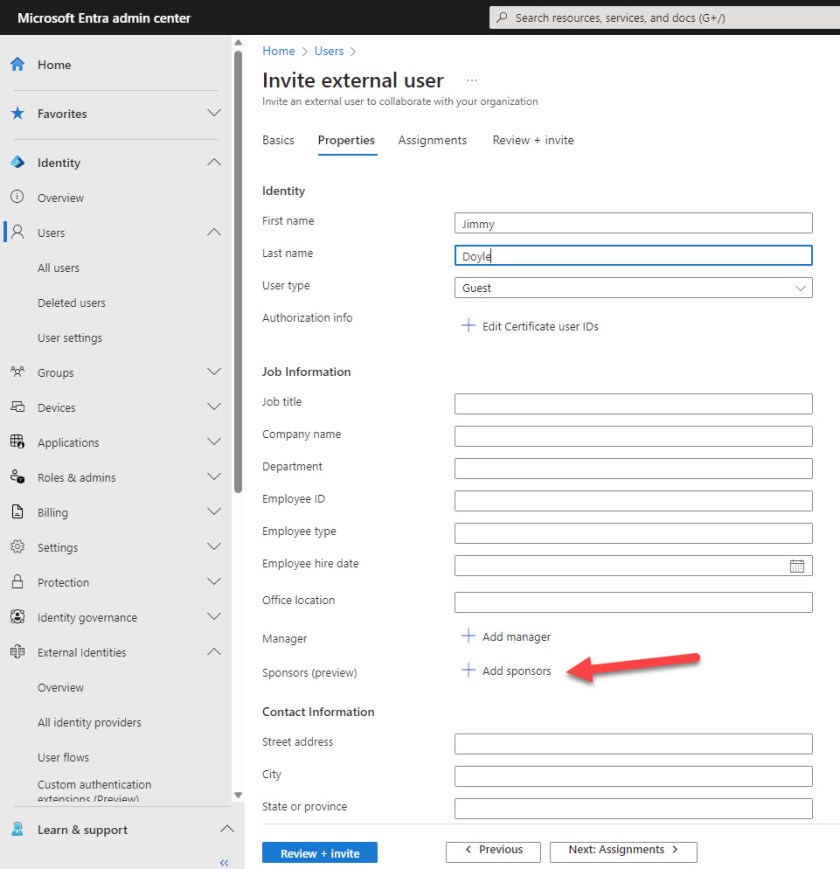Collapse the sidebar with double-chevron icon

(224, 862)
